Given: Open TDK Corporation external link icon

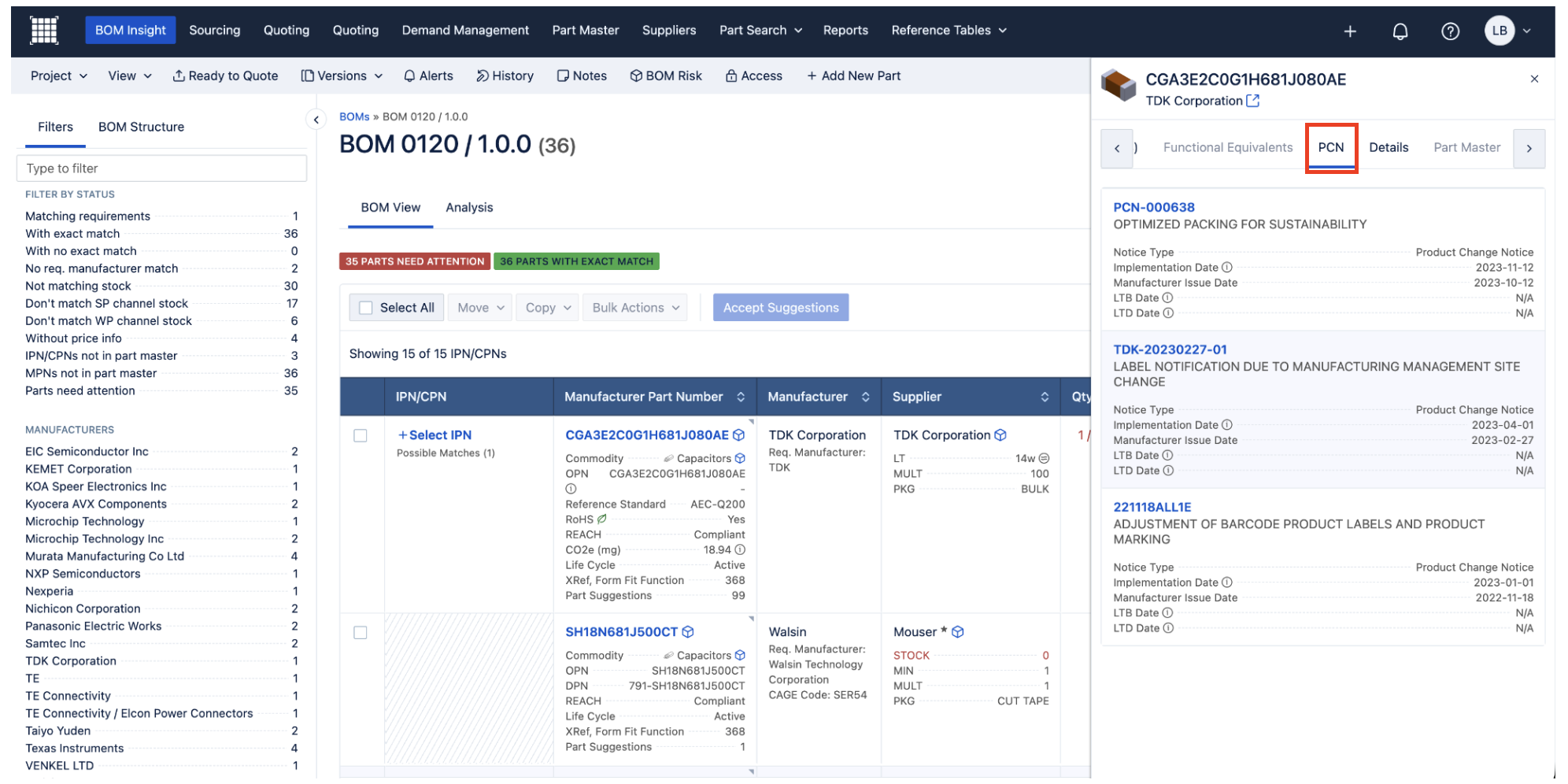Looking at the screenshot, I should (x=1252, y=101).
